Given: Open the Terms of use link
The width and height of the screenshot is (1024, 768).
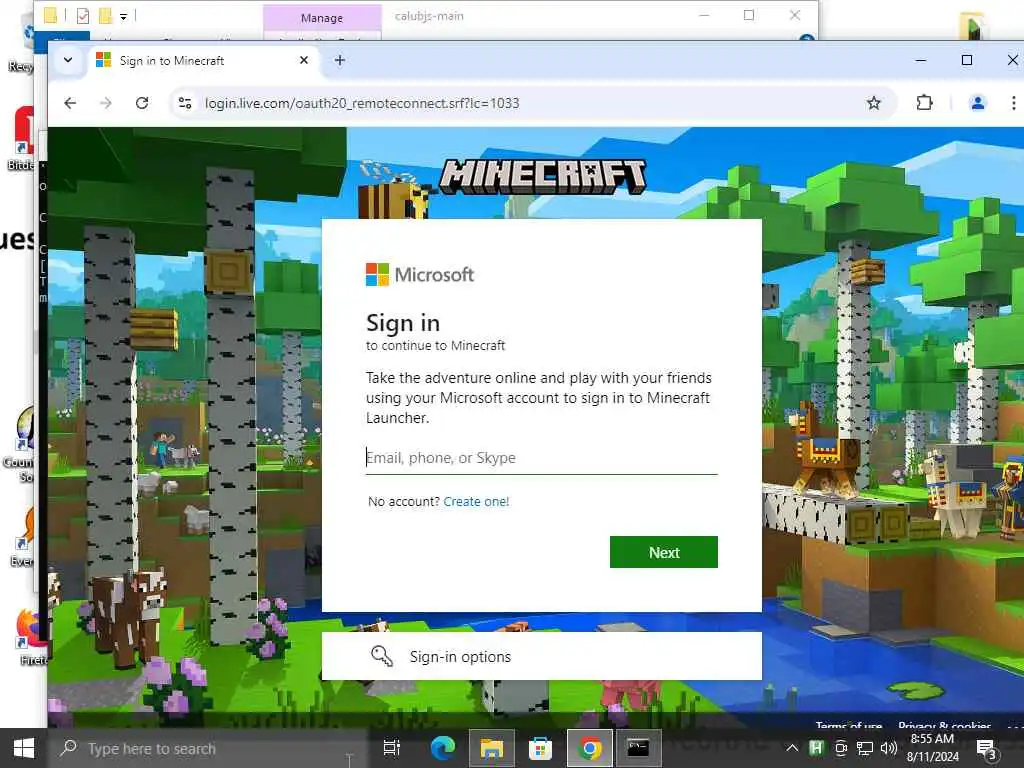Looking at the screenshot, I should click(848, 725).
